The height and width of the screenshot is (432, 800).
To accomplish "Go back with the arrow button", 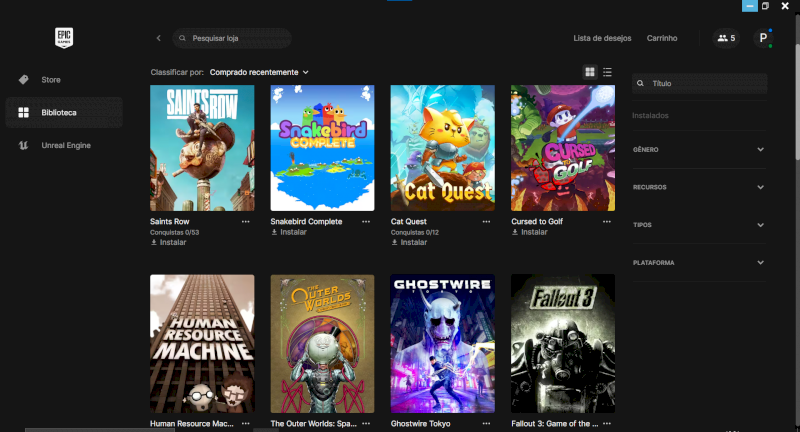I will coord(159,38).
